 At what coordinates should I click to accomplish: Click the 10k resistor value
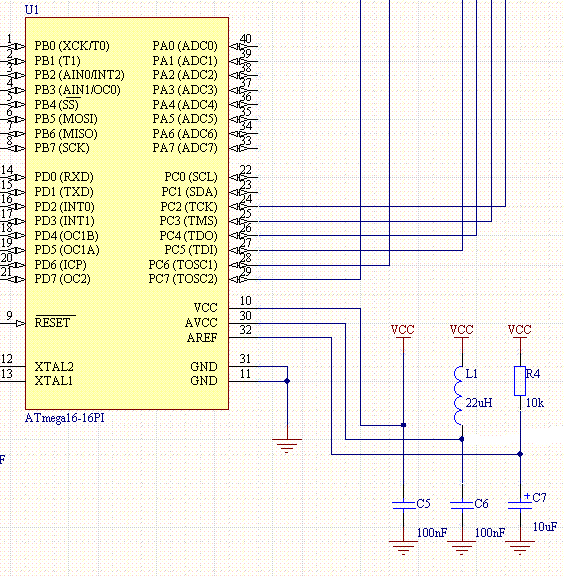coord(535,403)
